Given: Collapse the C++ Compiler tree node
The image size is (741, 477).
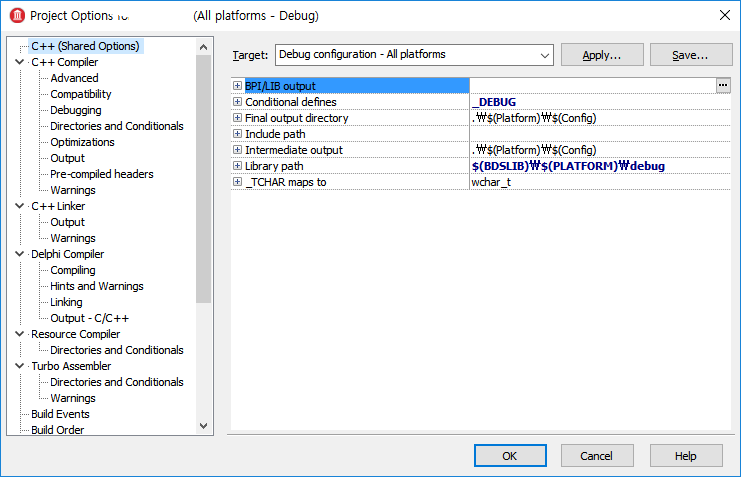Looking at the screenshot, I should pyautogui.click(x=21, y=62).
